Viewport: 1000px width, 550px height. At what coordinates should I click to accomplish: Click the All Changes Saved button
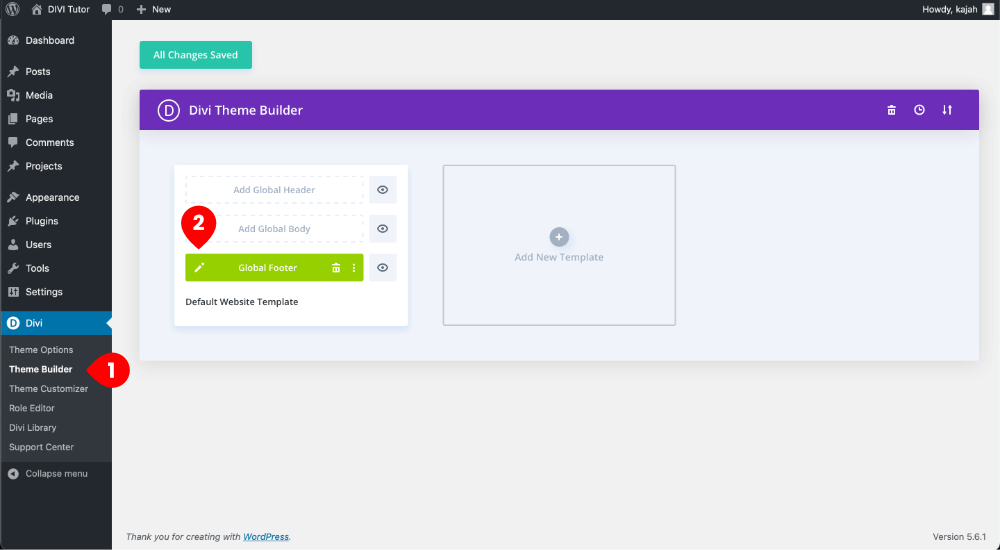[196, 55]
